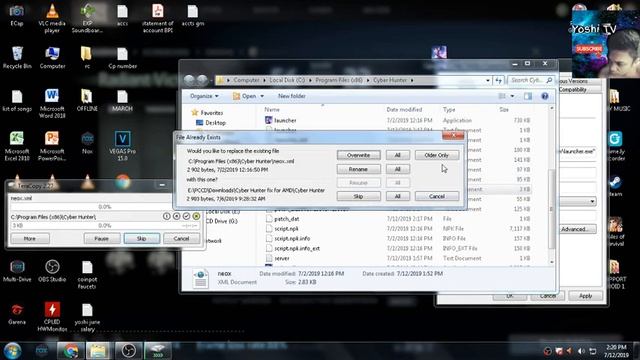Image resolution: width=640 pixels, height=360 pixels.
Task: Pause the TeraCopy transfer
Action: [x=102, y=238]
